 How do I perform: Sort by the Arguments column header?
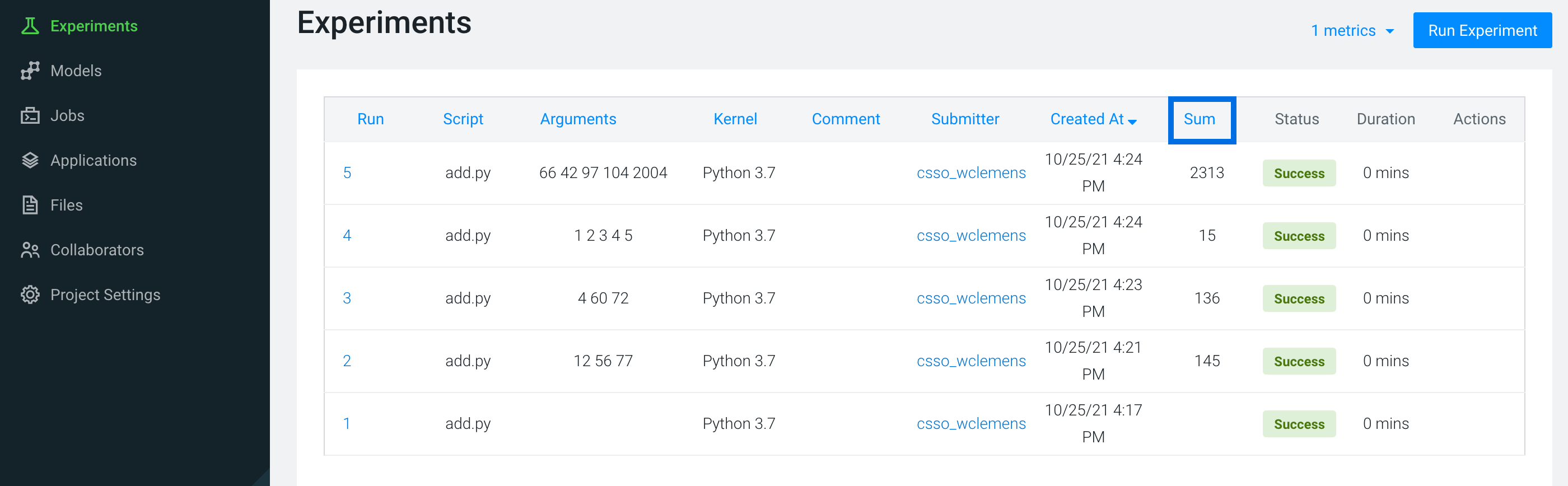[578, 119]
